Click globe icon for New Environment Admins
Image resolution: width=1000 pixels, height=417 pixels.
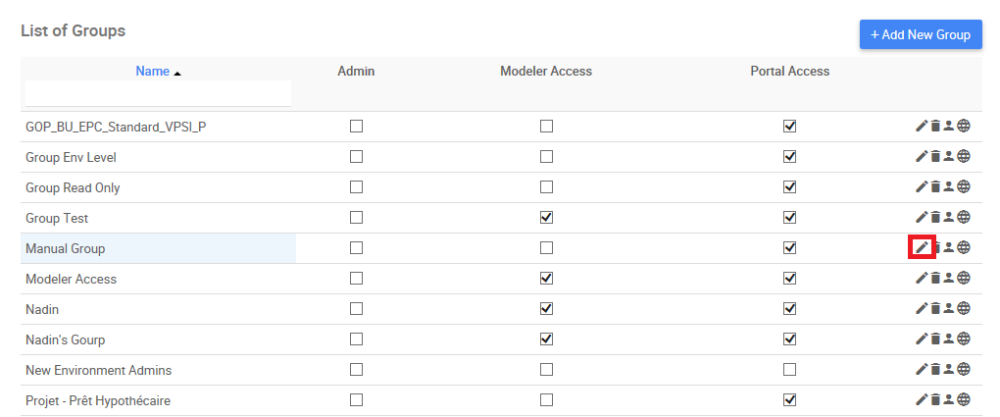click(964, 370)
